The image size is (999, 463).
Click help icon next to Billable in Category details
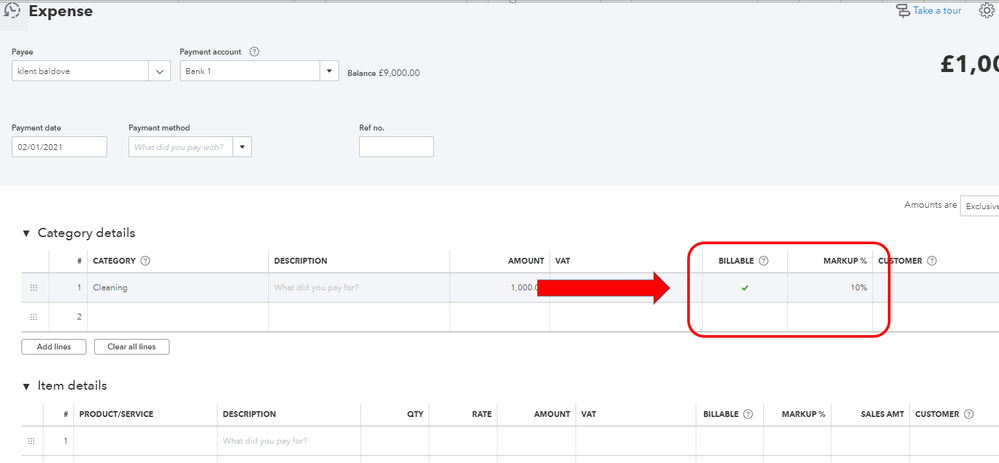(764, 261)
